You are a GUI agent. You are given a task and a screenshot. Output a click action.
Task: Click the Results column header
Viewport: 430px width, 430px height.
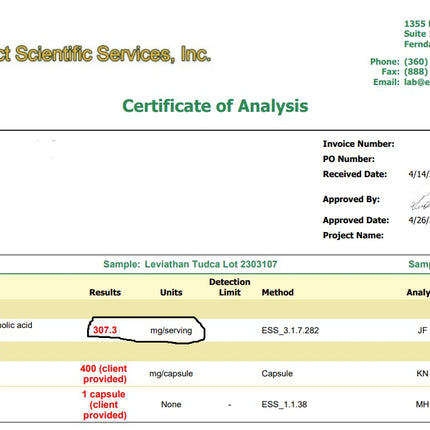(x=105, y=292)
